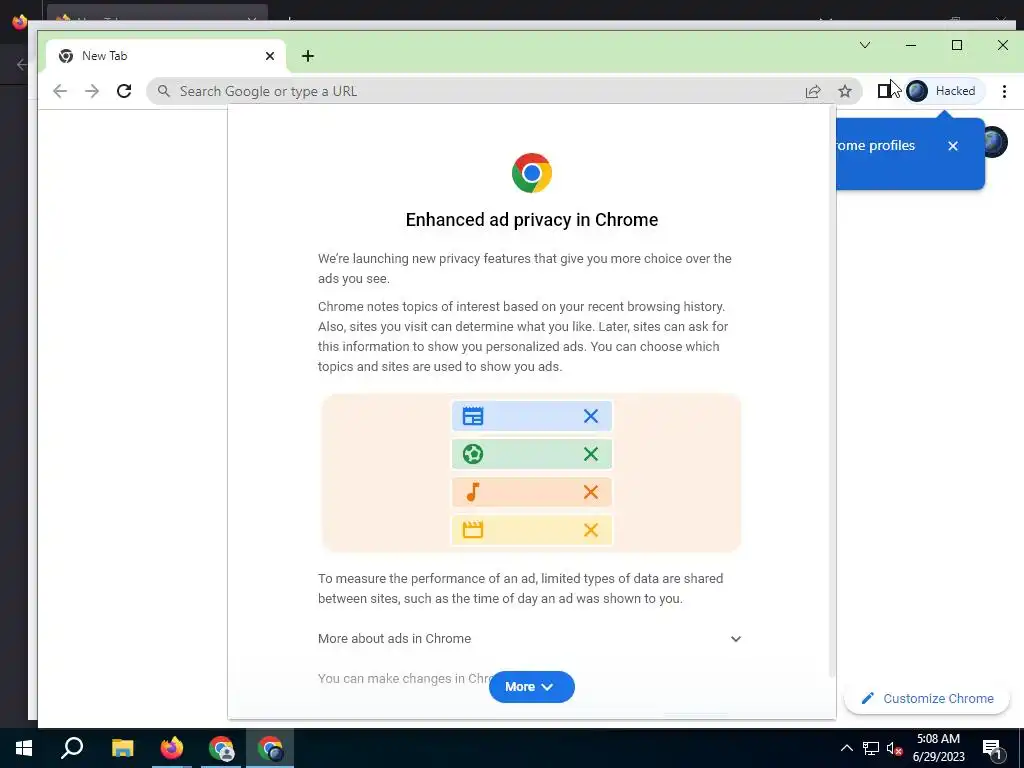
Task: Open a new tab with plus button
Action: (x=308, y=56)
